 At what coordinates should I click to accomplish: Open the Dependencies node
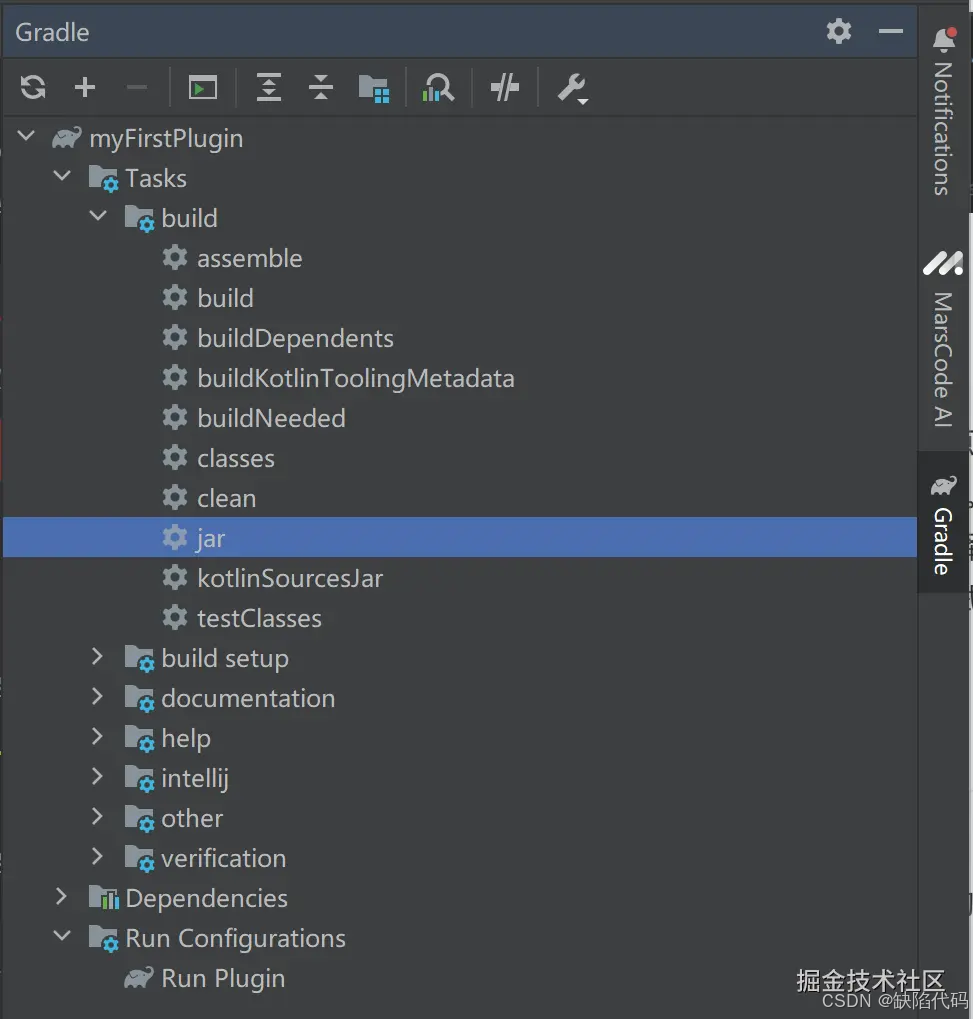(x=206, y=898)
